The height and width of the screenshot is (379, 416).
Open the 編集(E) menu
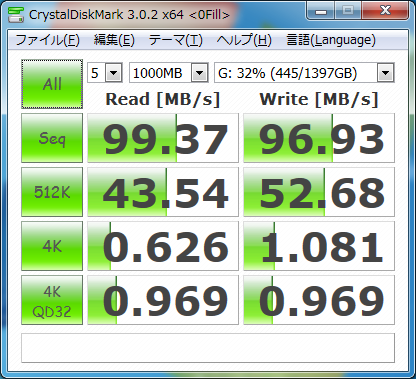114,40
